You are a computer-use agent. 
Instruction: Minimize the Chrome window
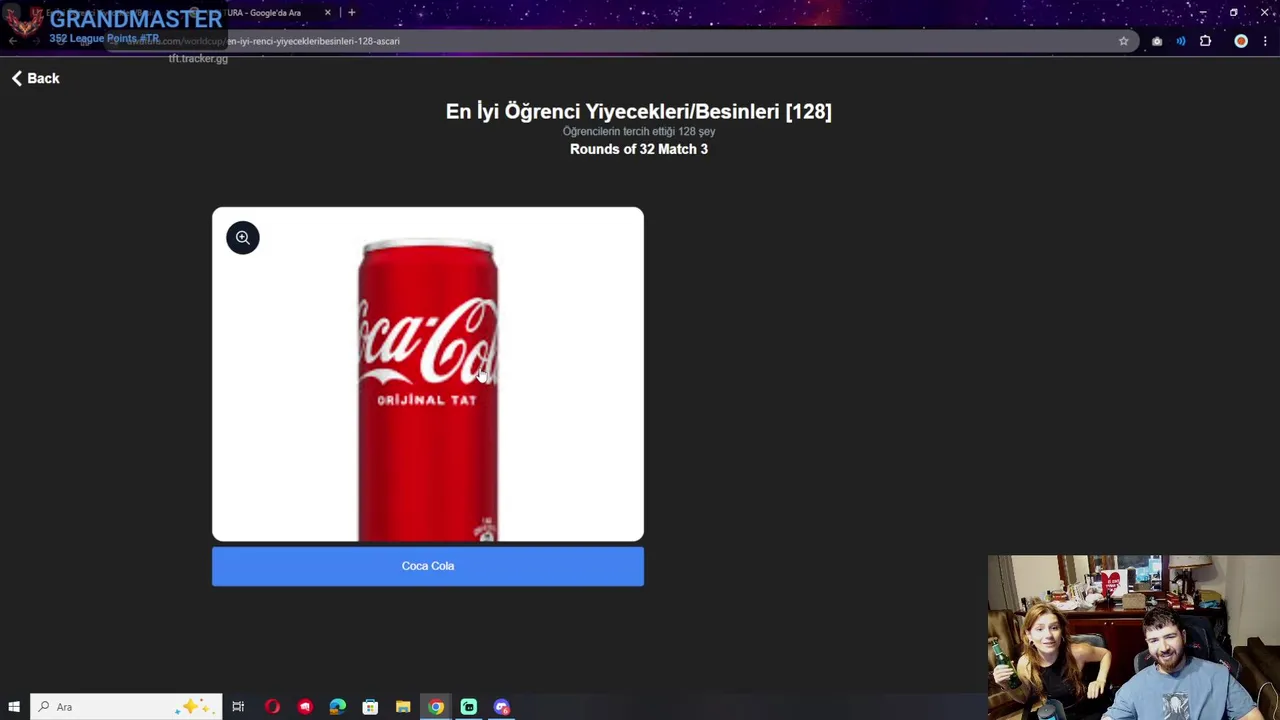coord(1202,13)
